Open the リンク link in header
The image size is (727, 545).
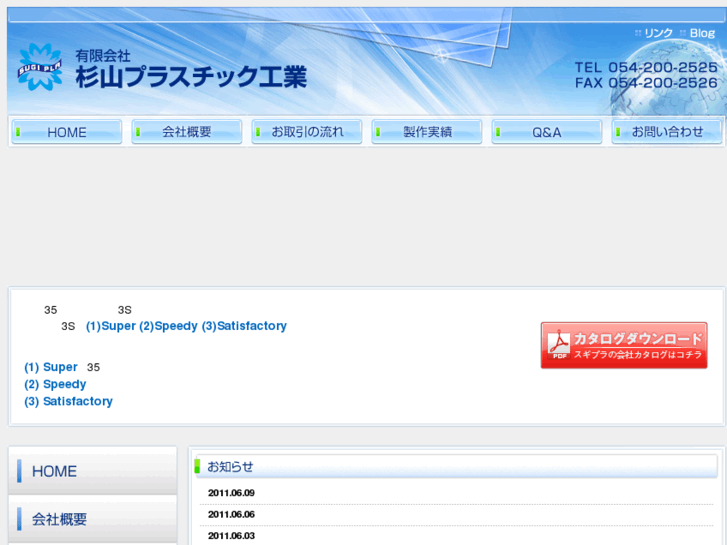point(658,33)
